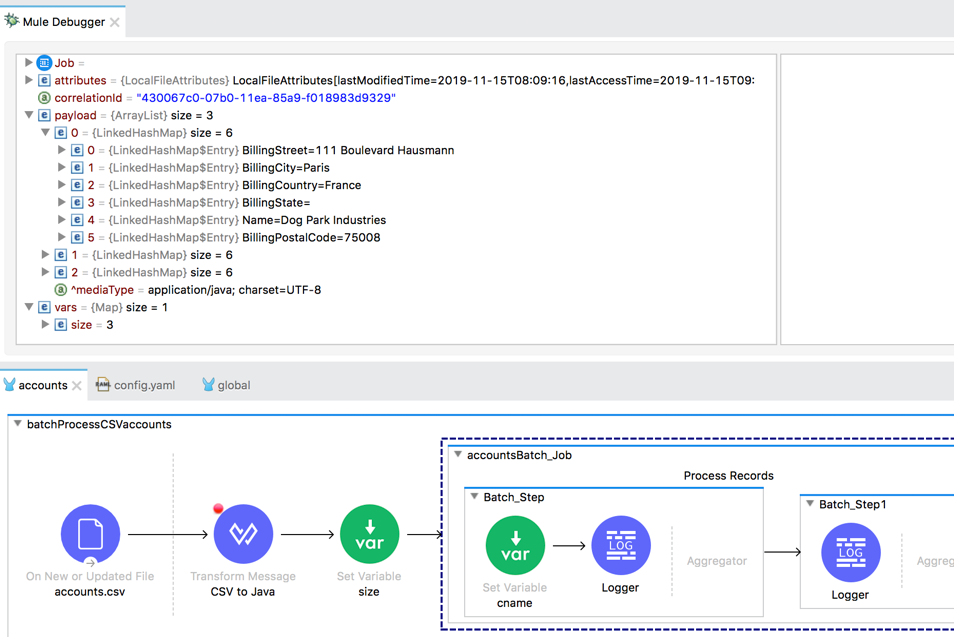Click the correlationId attribute icon
This screenshot has width=954, height=637.
coord(44,97)
